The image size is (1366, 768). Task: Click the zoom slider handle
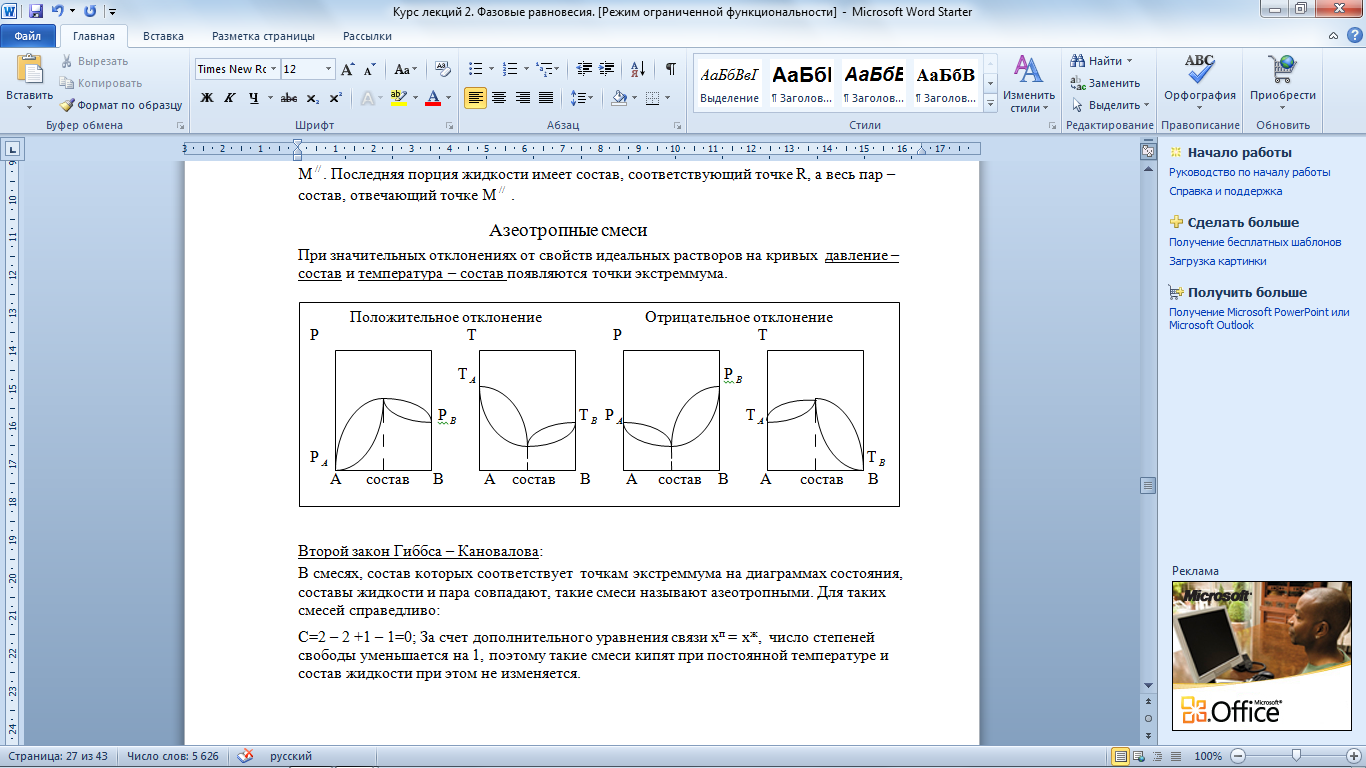coord(1296,756)
